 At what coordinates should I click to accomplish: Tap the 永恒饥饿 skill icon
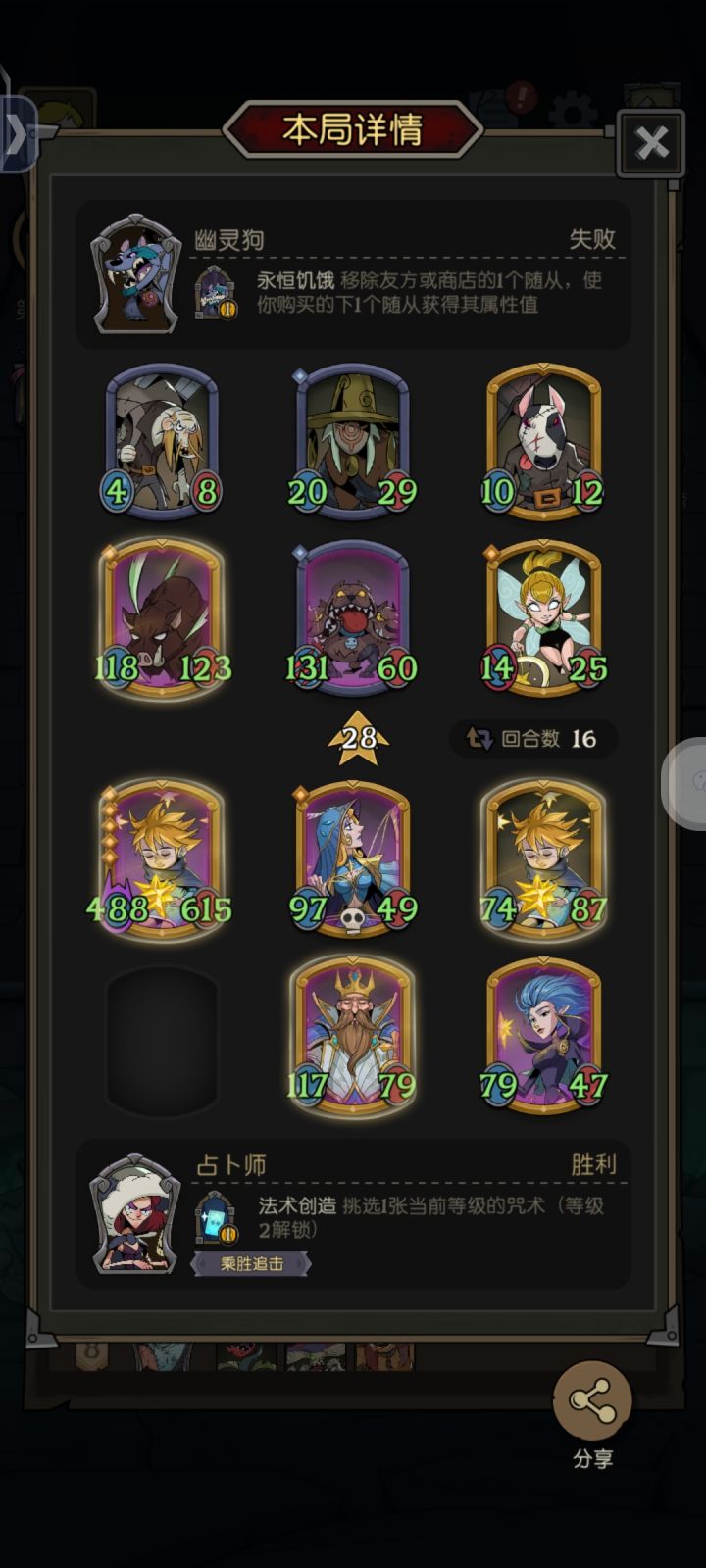pos(216,292)
